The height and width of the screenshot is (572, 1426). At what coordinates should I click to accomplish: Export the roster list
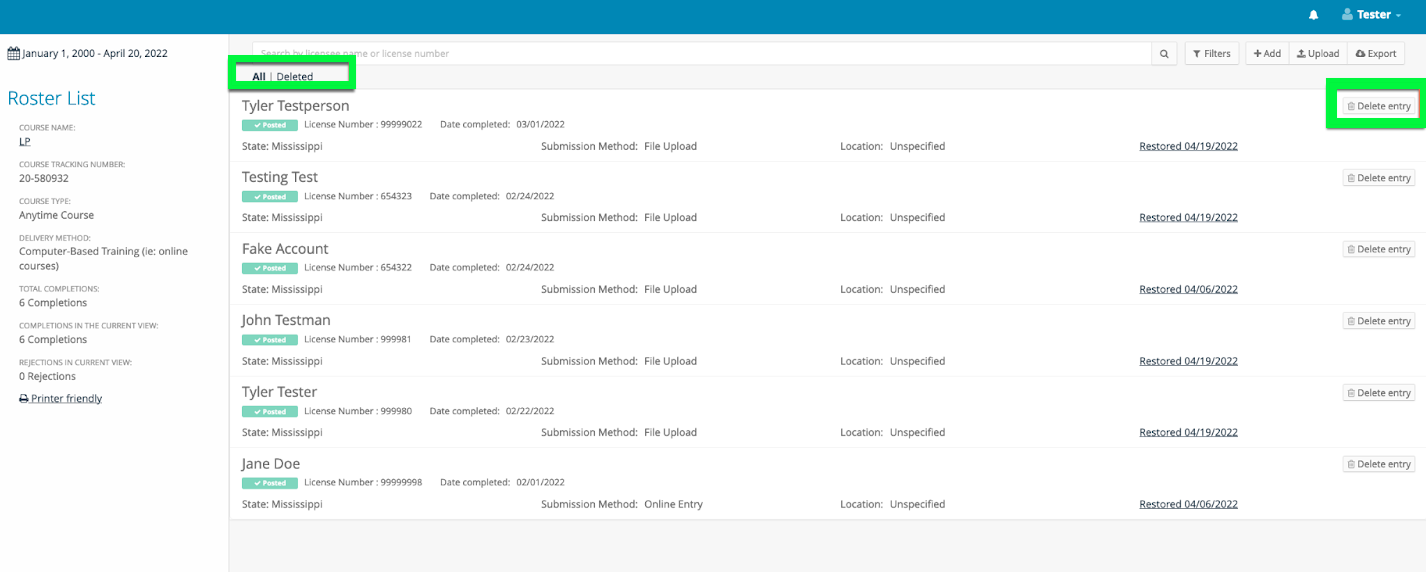click(1375, 54)
